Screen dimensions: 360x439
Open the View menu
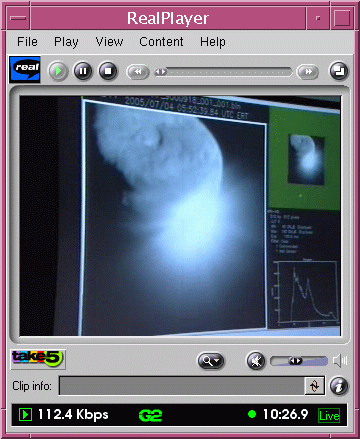[109, 42]
